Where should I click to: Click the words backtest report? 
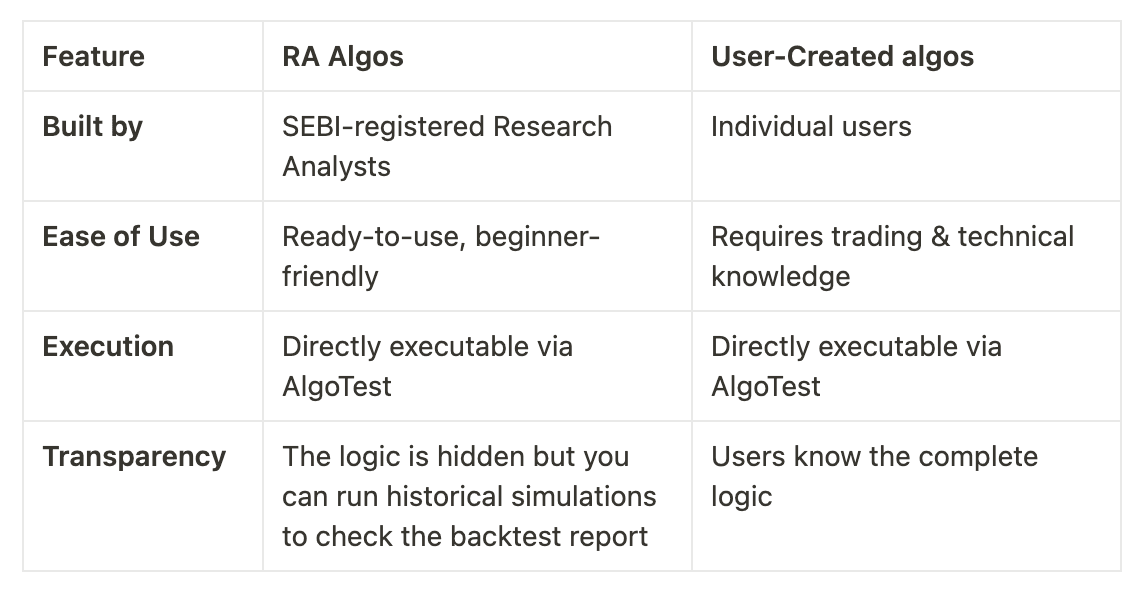click(x=549, y=536)
